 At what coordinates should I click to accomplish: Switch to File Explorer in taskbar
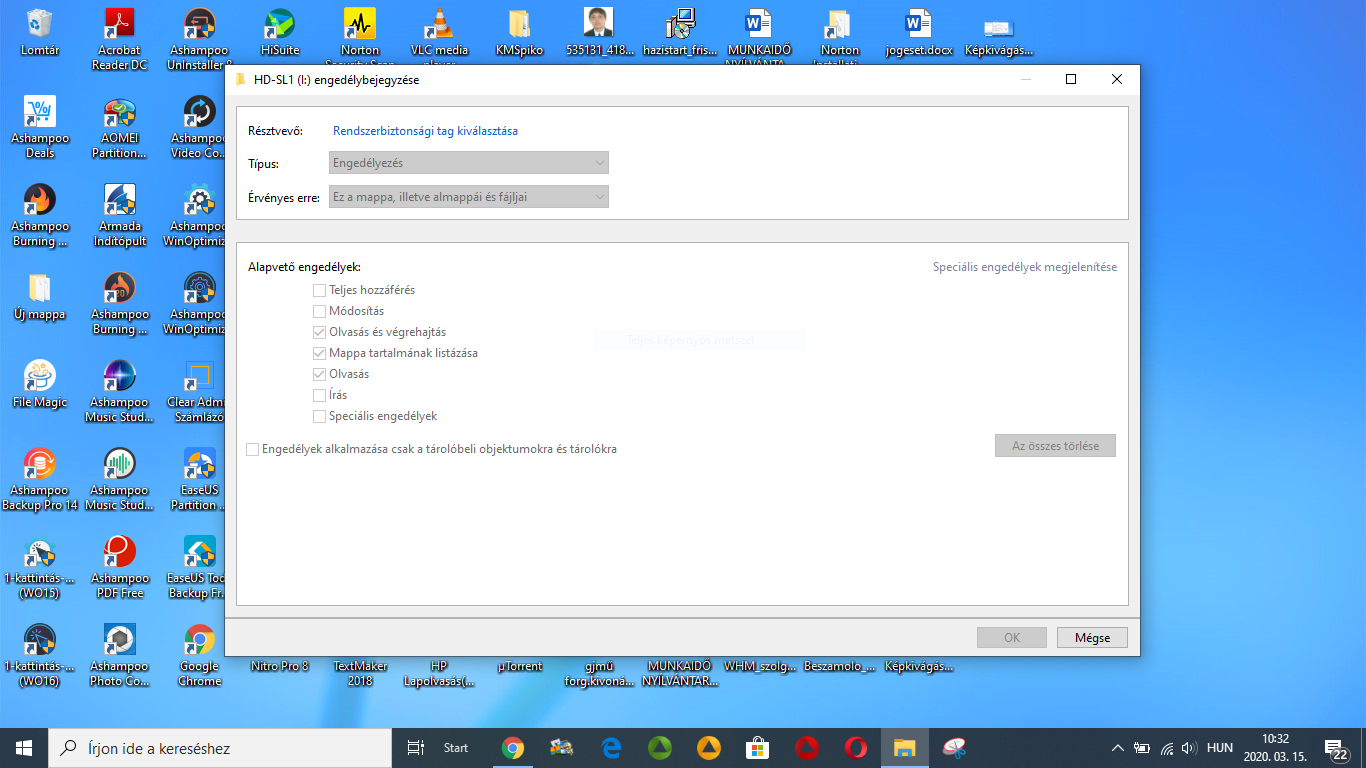(x=905, y=747)
